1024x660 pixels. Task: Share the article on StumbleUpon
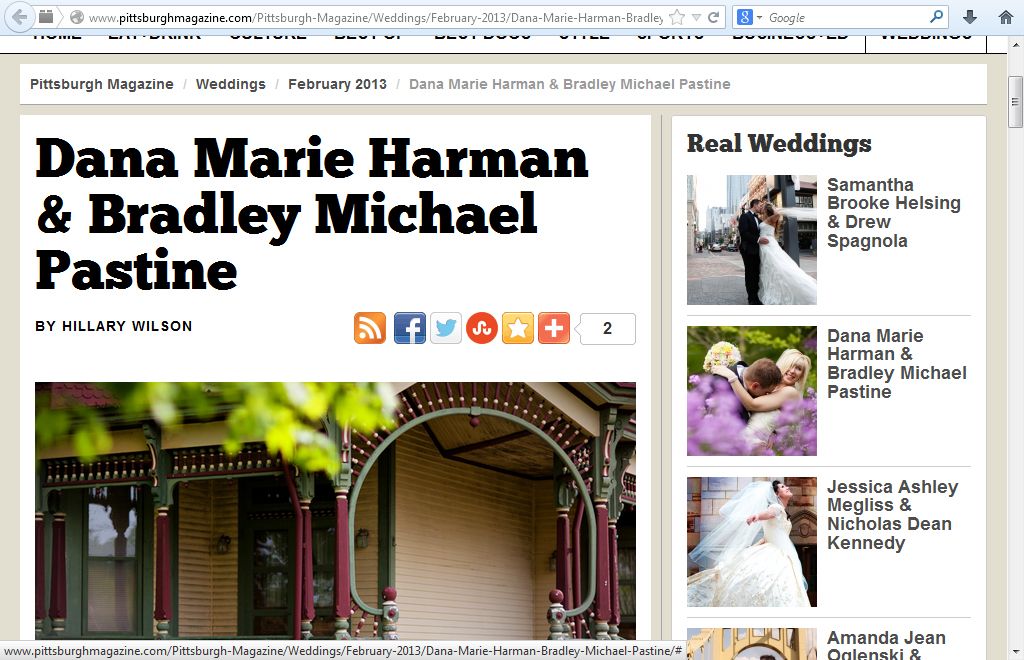click(x=482, y=328)
